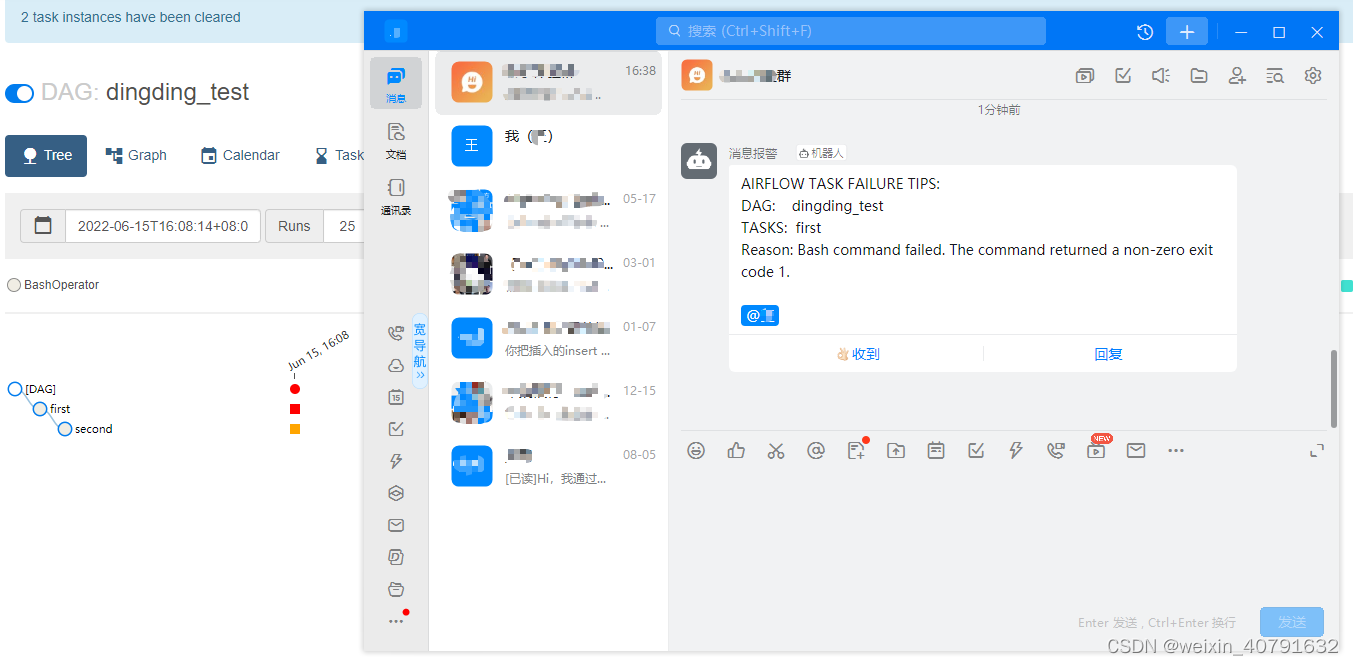Open the conversation dated 01-07
Viewport: 1353px width, 665px height.
pos(548,338)
